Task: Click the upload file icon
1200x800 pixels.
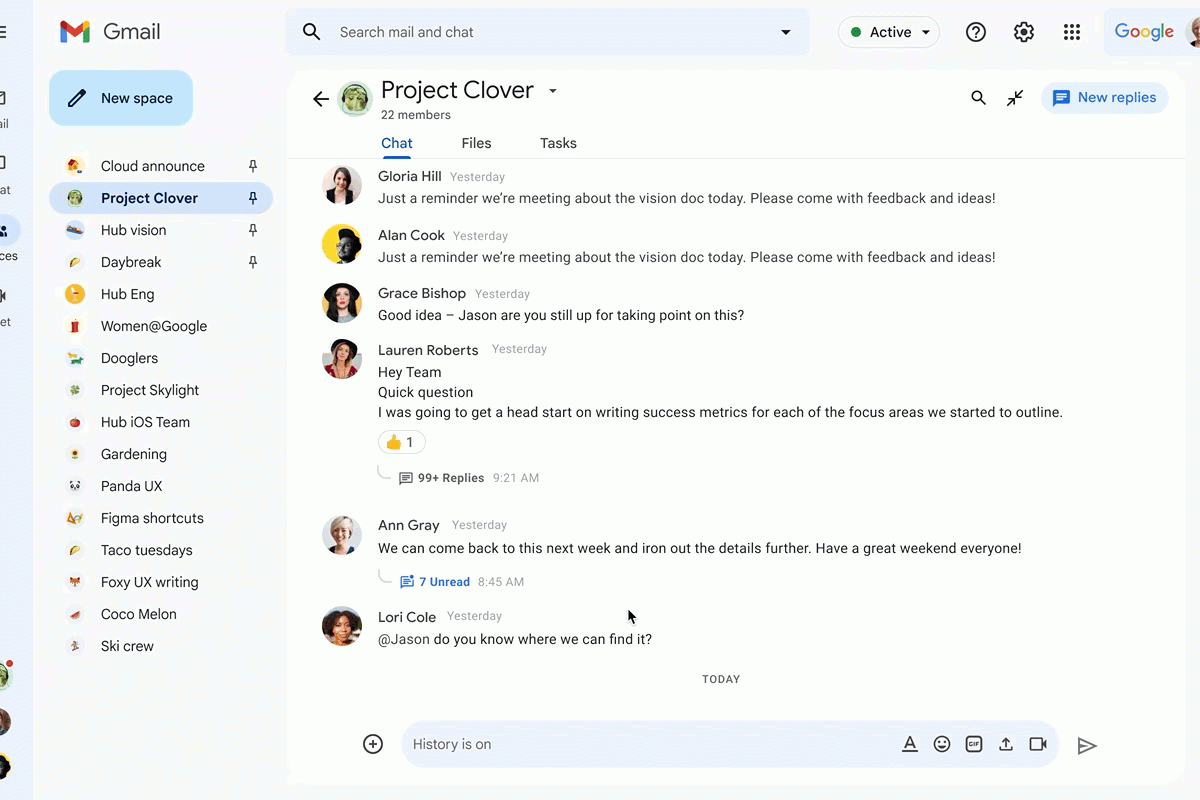Action: 1006,744
